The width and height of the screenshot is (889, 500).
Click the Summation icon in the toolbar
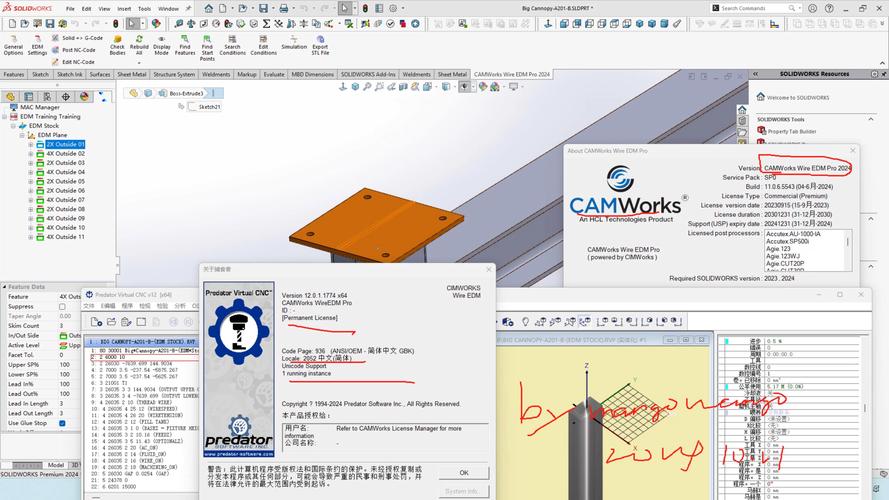pos(266,24)
